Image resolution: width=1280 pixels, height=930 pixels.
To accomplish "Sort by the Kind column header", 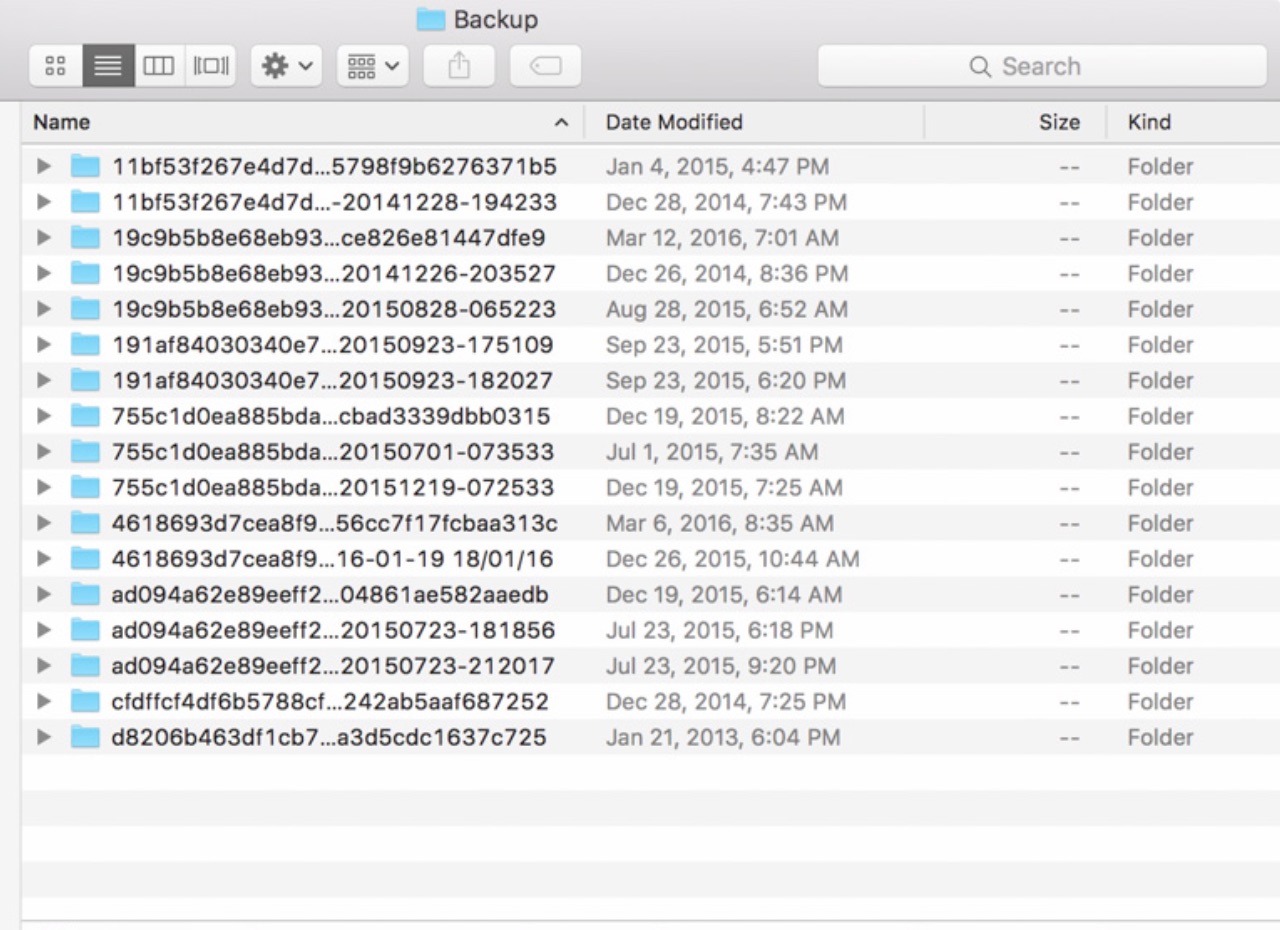I will pos(1150,122).
